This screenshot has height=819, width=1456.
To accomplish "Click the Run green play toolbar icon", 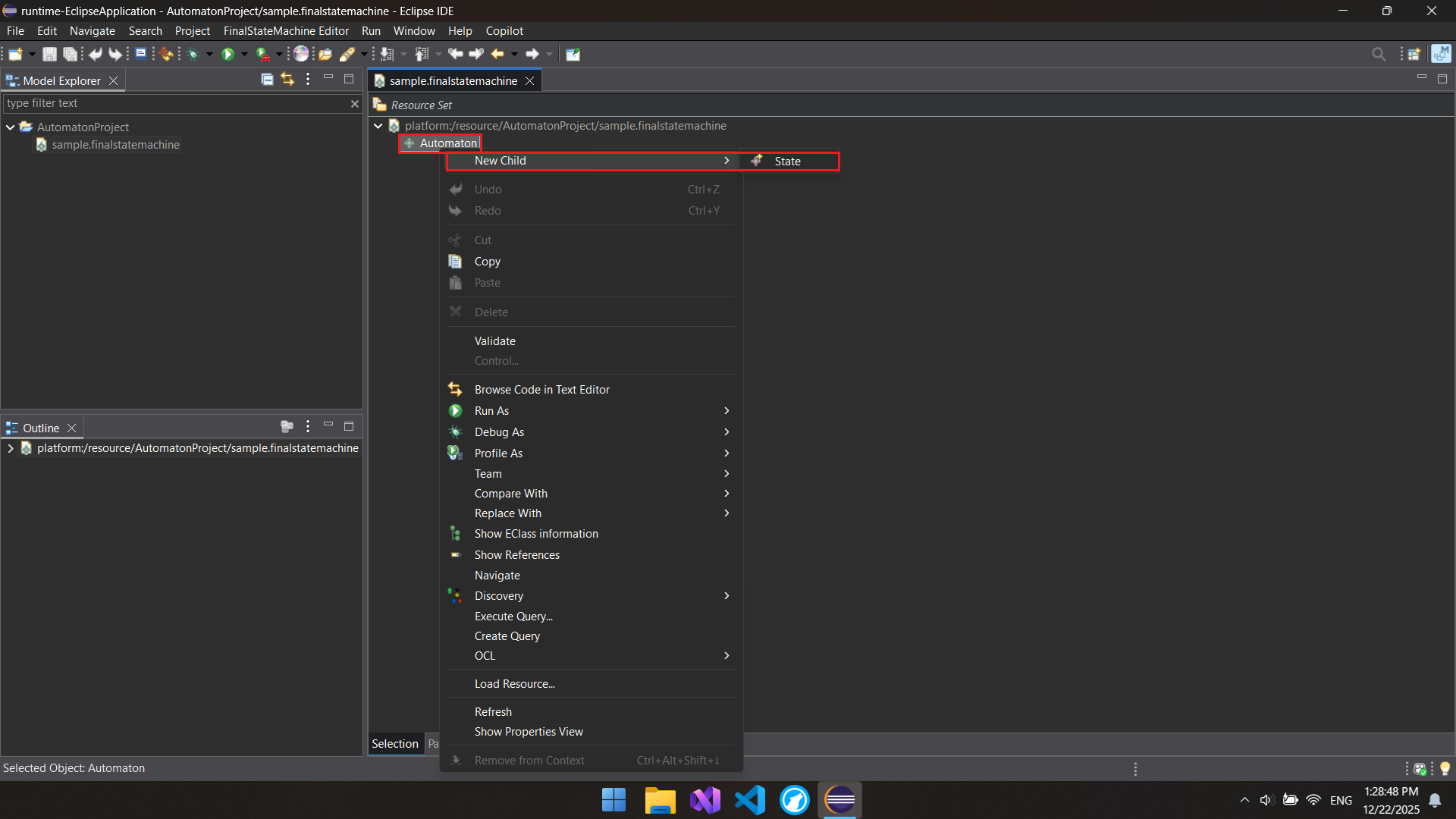I will pyautogui.click(x=227, y=54).
